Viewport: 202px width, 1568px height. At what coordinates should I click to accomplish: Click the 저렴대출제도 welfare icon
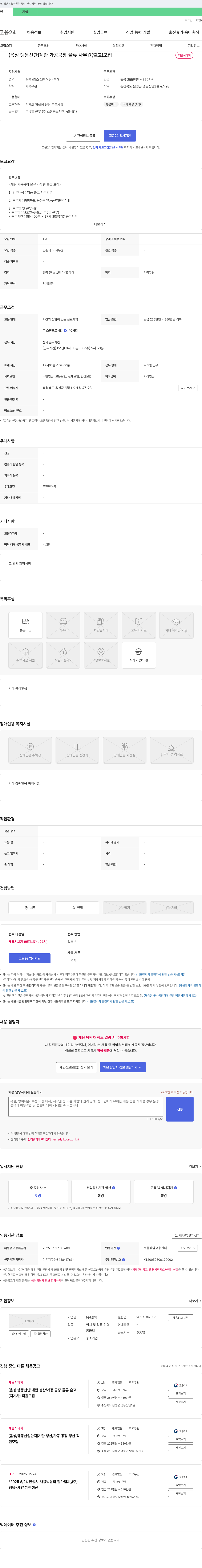[x=63, y=655]
